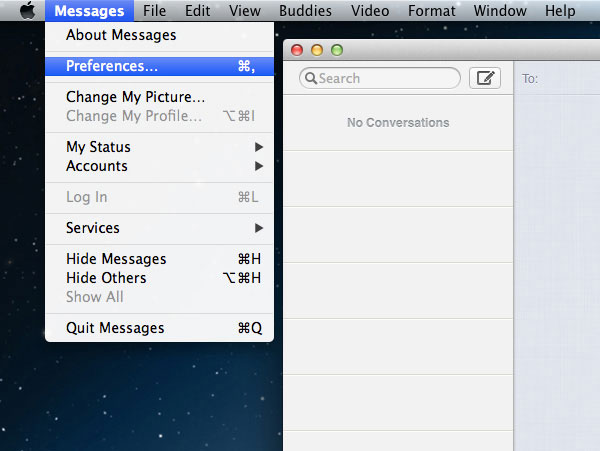Open the View menu
This screenshot has width=600, height=451.
pyautogui.click(x=245, y=11)
